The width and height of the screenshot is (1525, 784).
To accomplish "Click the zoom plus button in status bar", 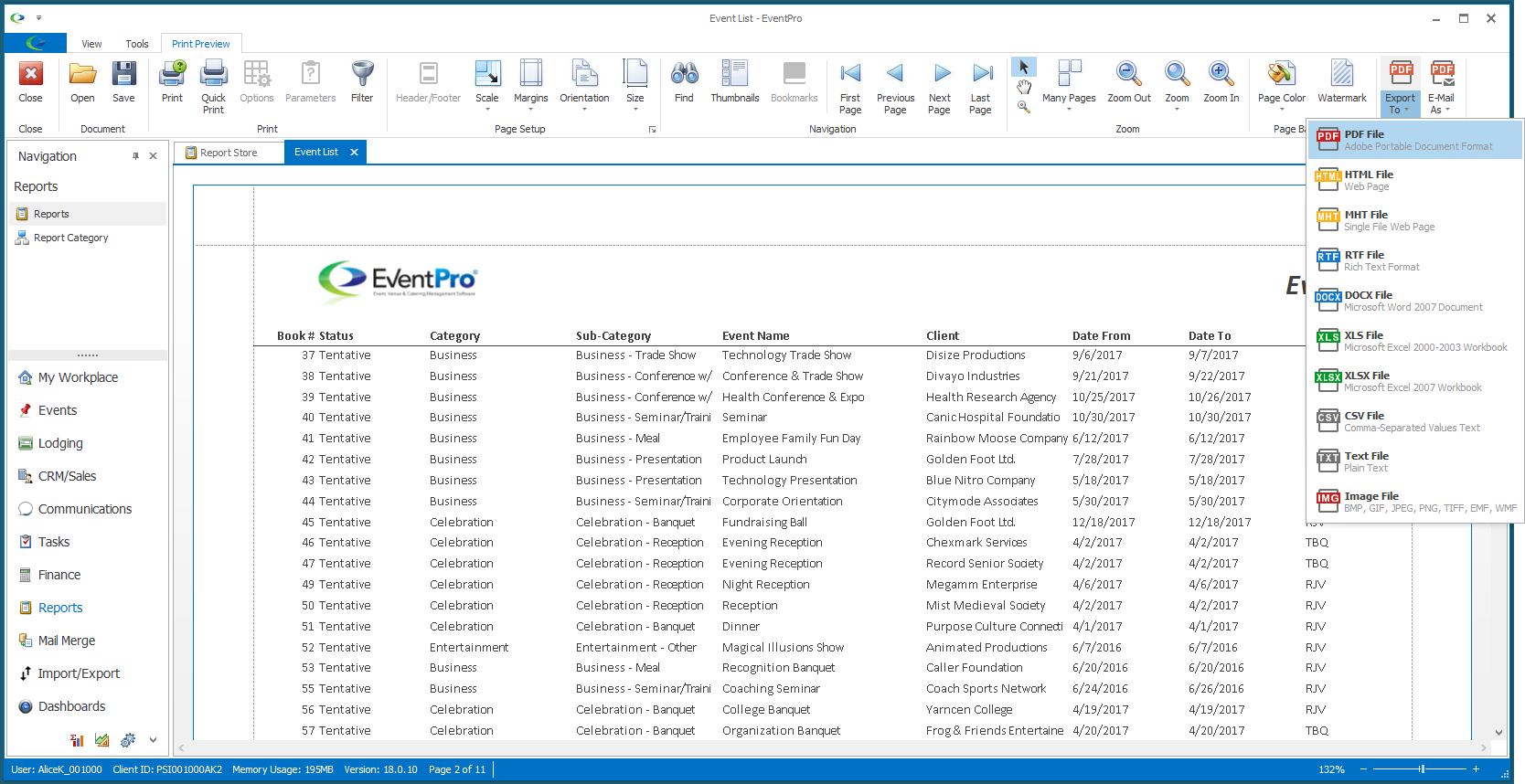I will point(1476,769).
